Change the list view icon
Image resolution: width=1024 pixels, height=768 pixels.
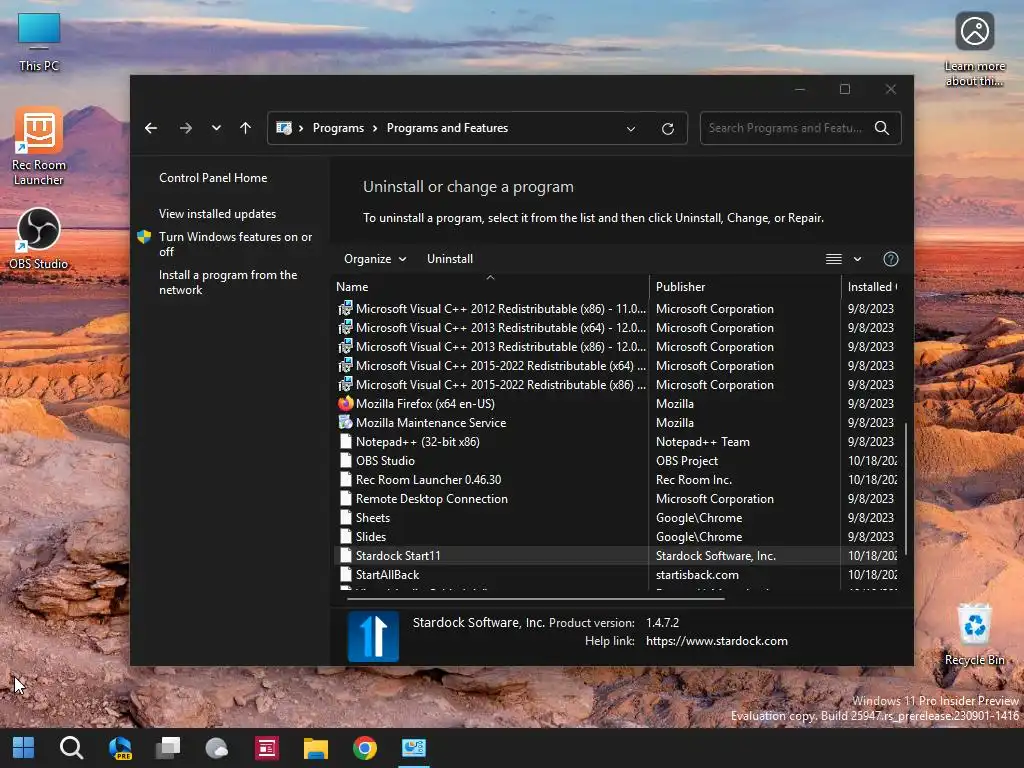(x=833, y=259)
